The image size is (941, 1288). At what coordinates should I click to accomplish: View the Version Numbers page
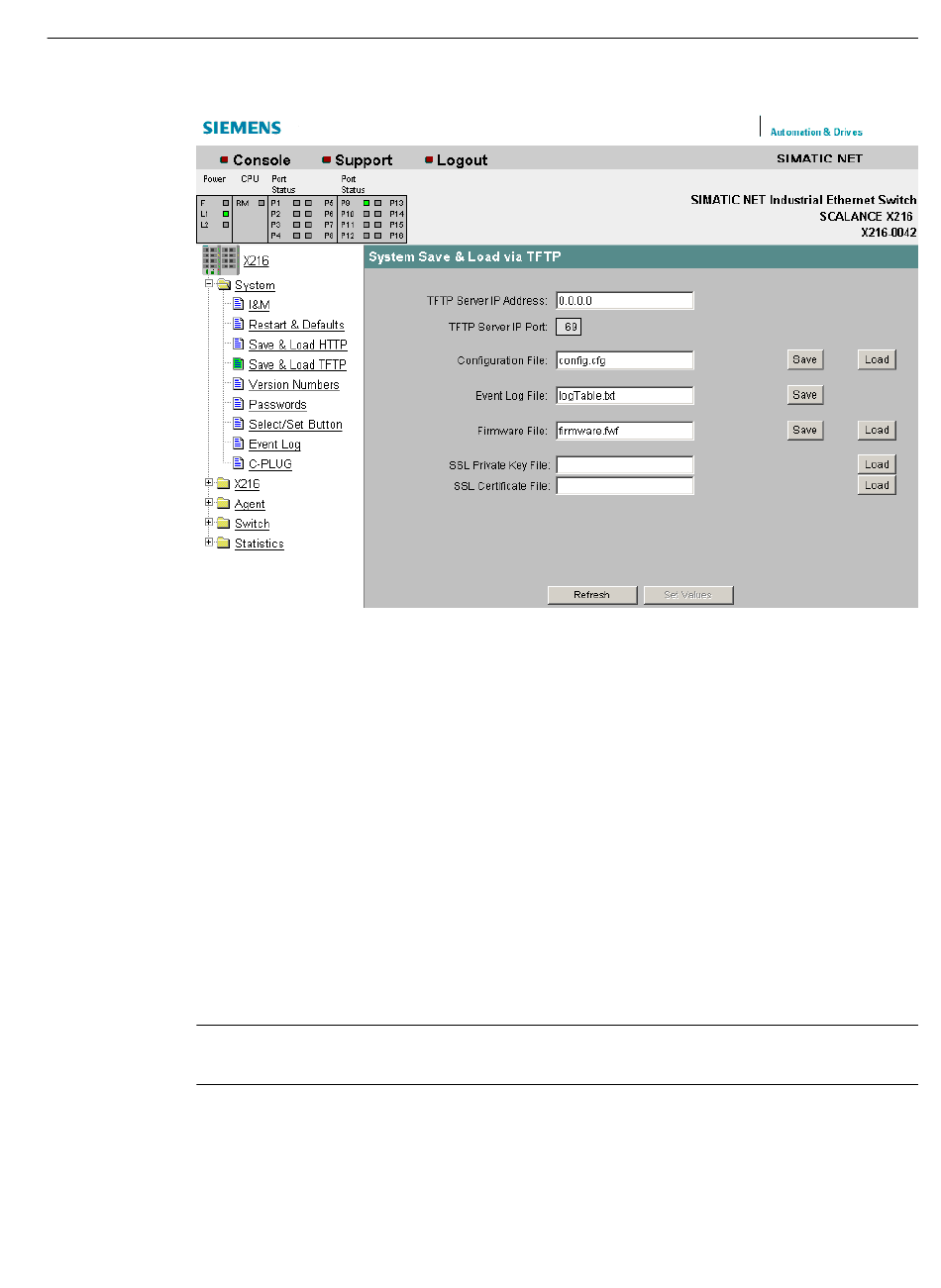[294, 384]
